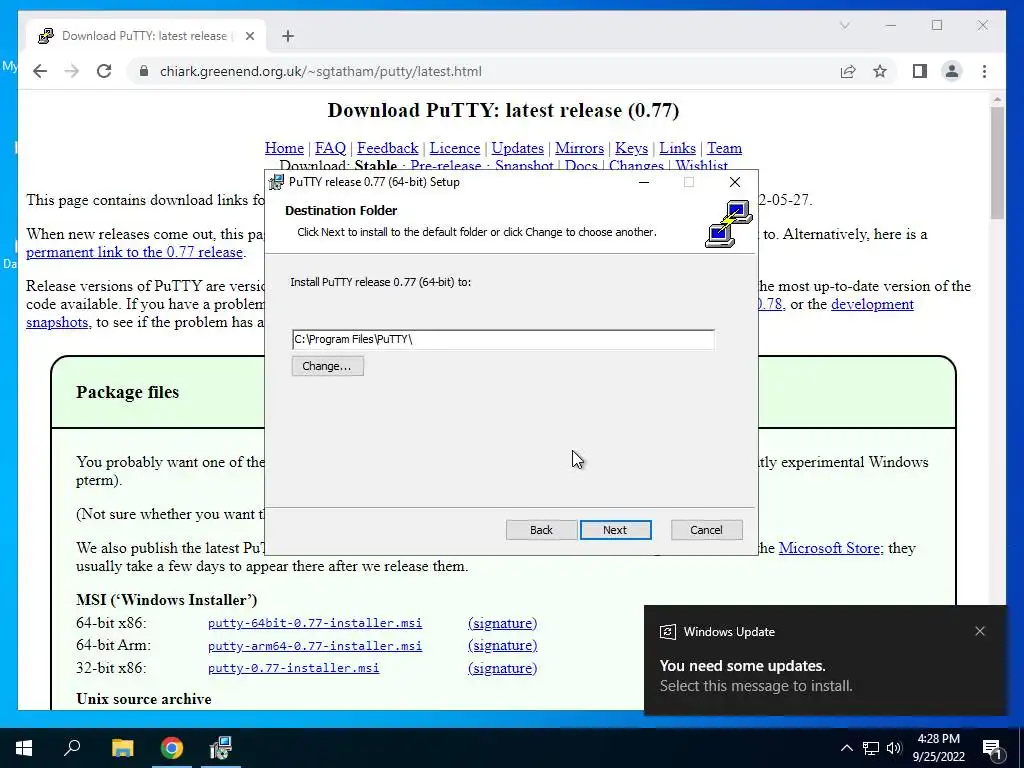Focus the destination folder path field
Screen dimensions: 1024x768
click(503, 339)
